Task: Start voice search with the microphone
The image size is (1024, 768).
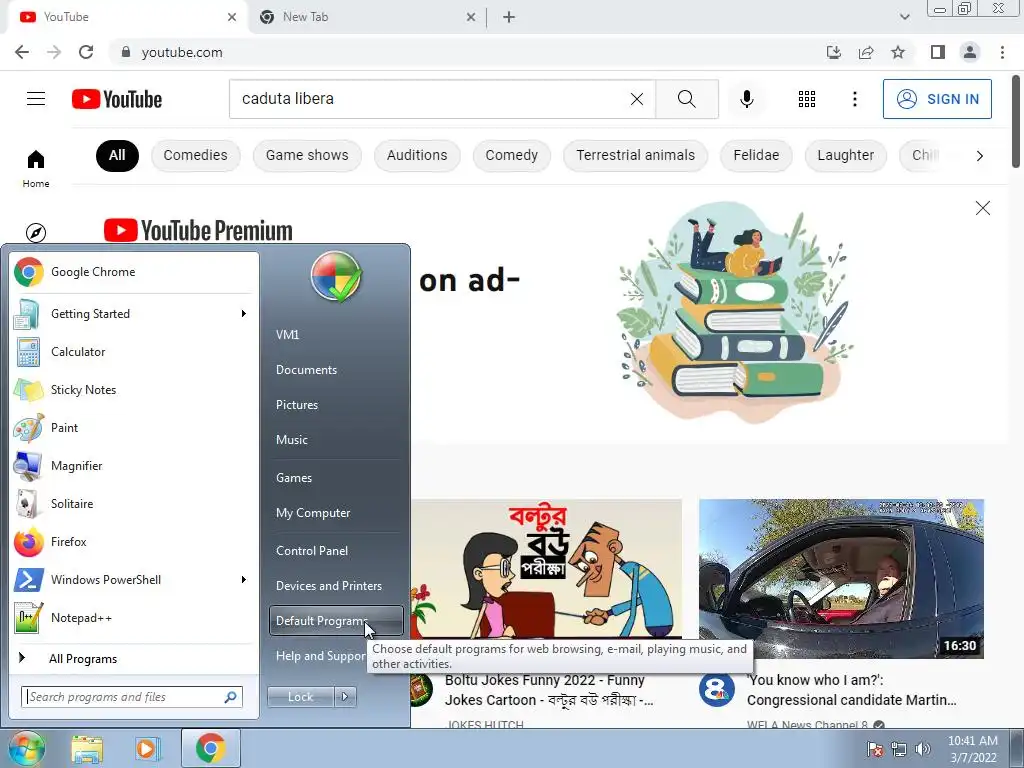Action: [746, 99]
